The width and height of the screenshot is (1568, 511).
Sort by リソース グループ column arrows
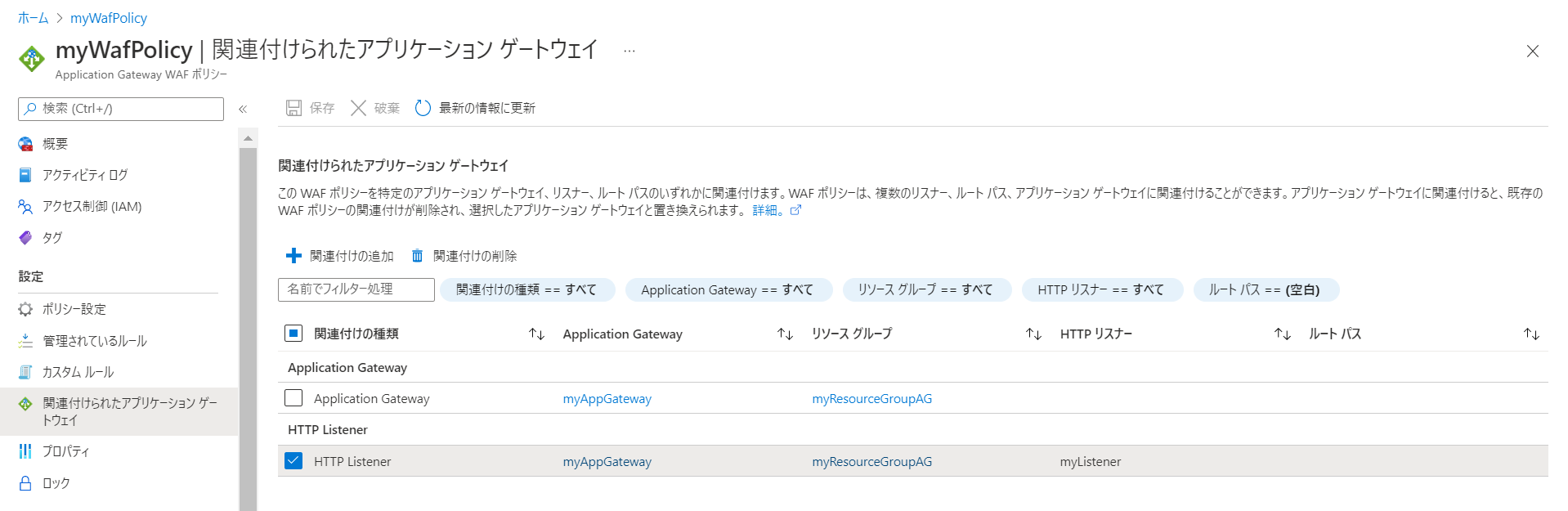[1033, 334]
